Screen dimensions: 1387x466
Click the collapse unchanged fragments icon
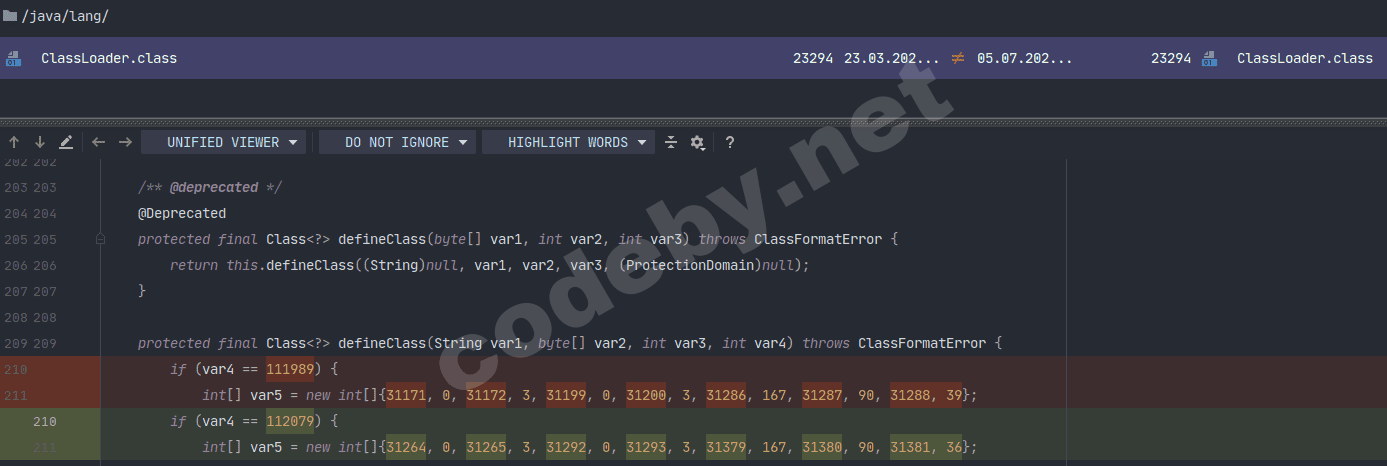pyautogui.click(x=671, y=142)
